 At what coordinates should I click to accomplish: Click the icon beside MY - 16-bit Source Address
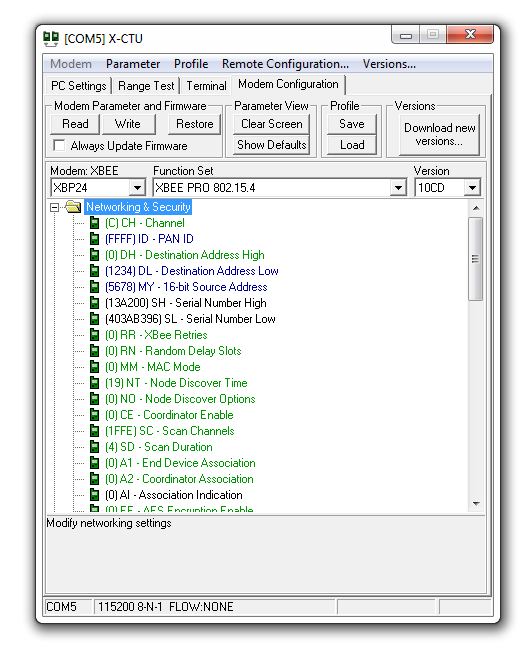95,287
